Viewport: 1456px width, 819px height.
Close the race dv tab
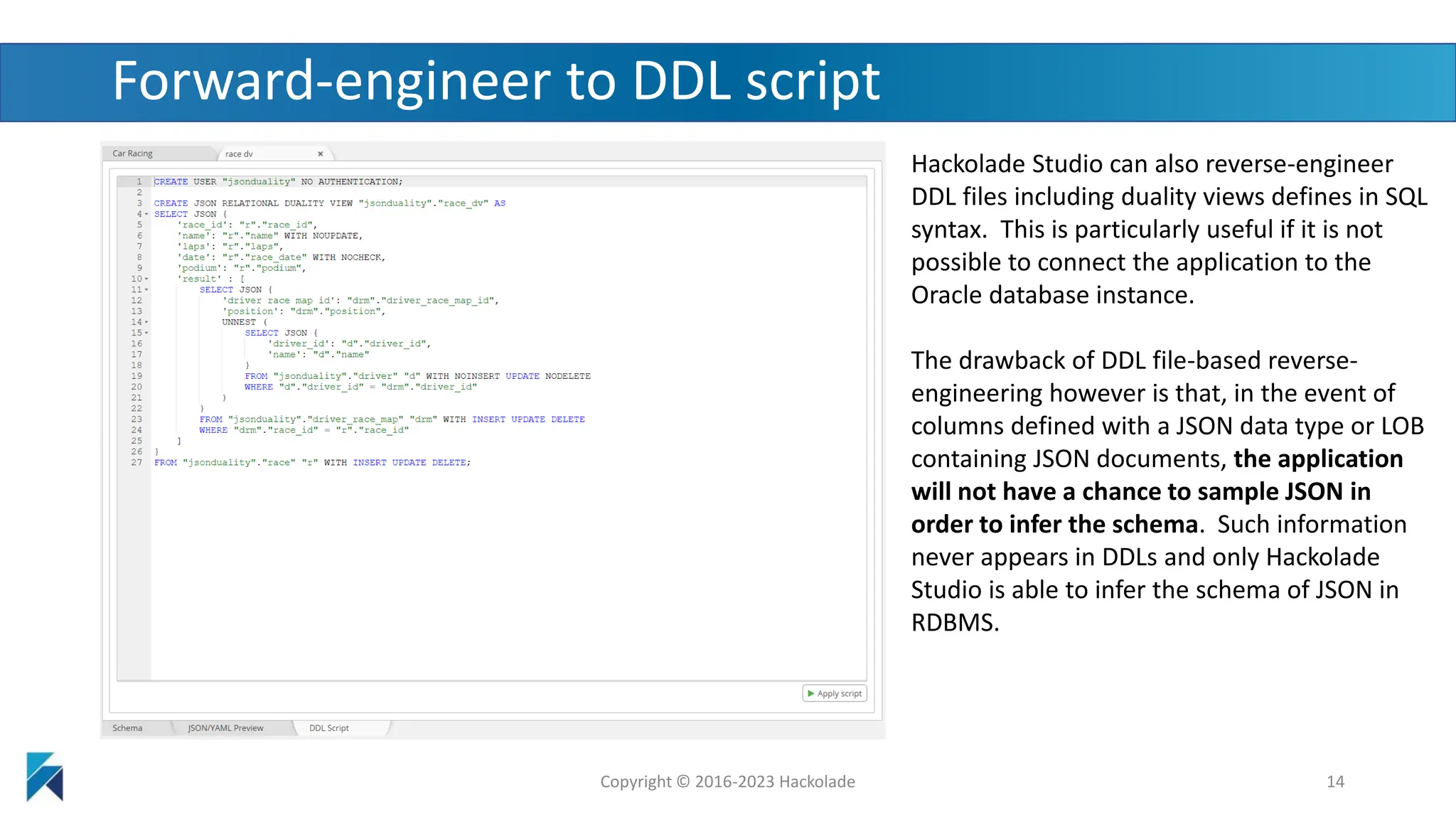pyautogui.click(x=320, y=154)
